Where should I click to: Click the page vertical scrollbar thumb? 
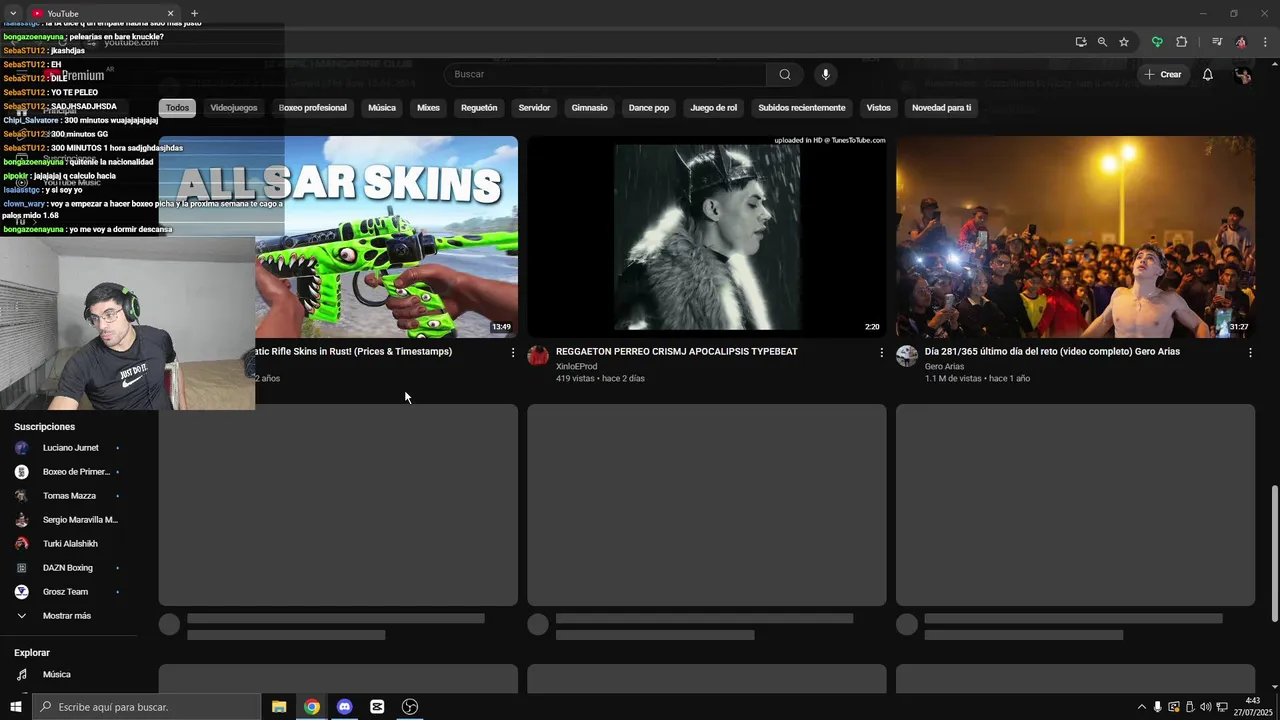pyautogui.click(x=1274, y=552)
